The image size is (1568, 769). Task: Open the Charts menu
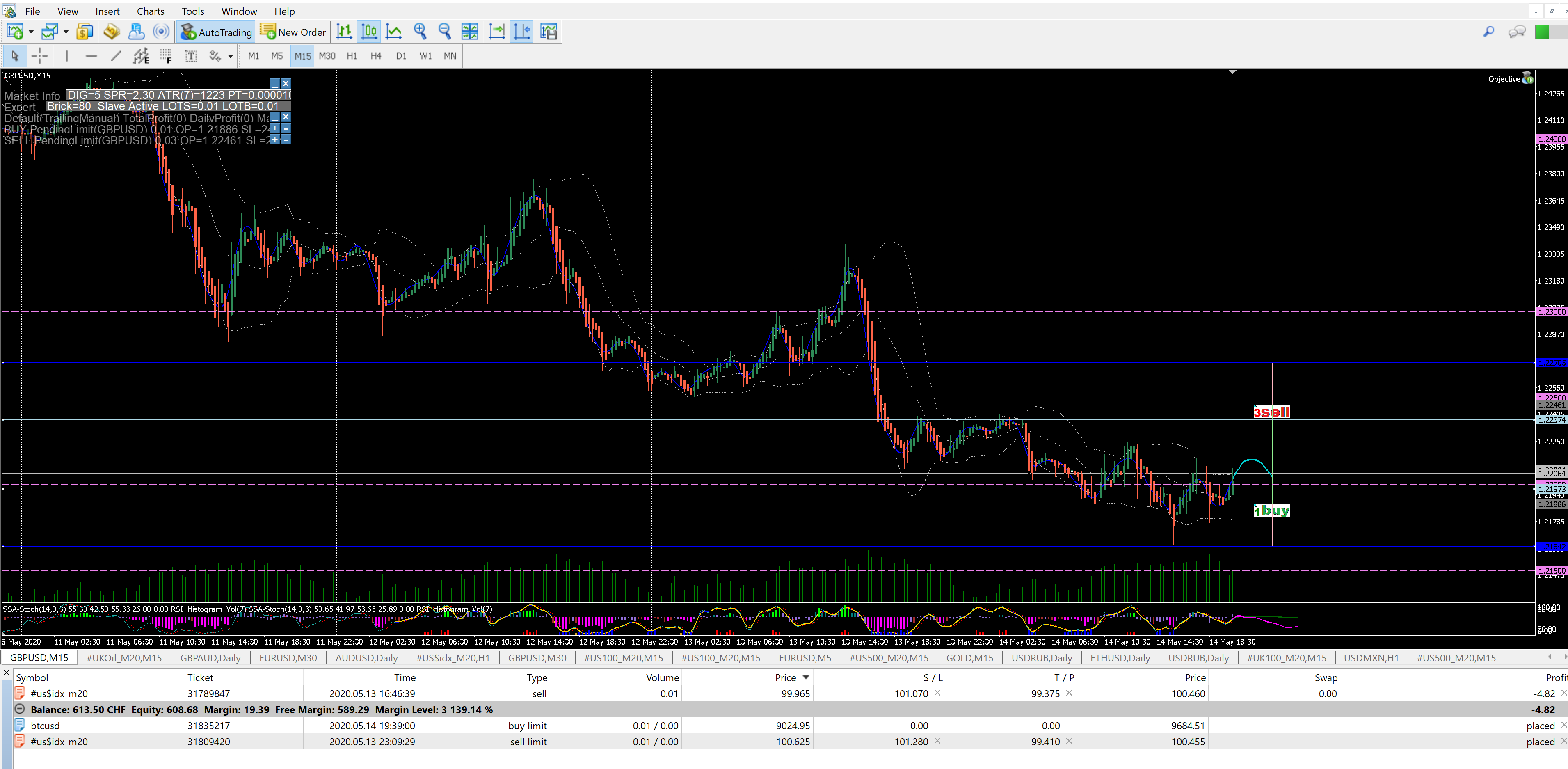pos(150,11)
